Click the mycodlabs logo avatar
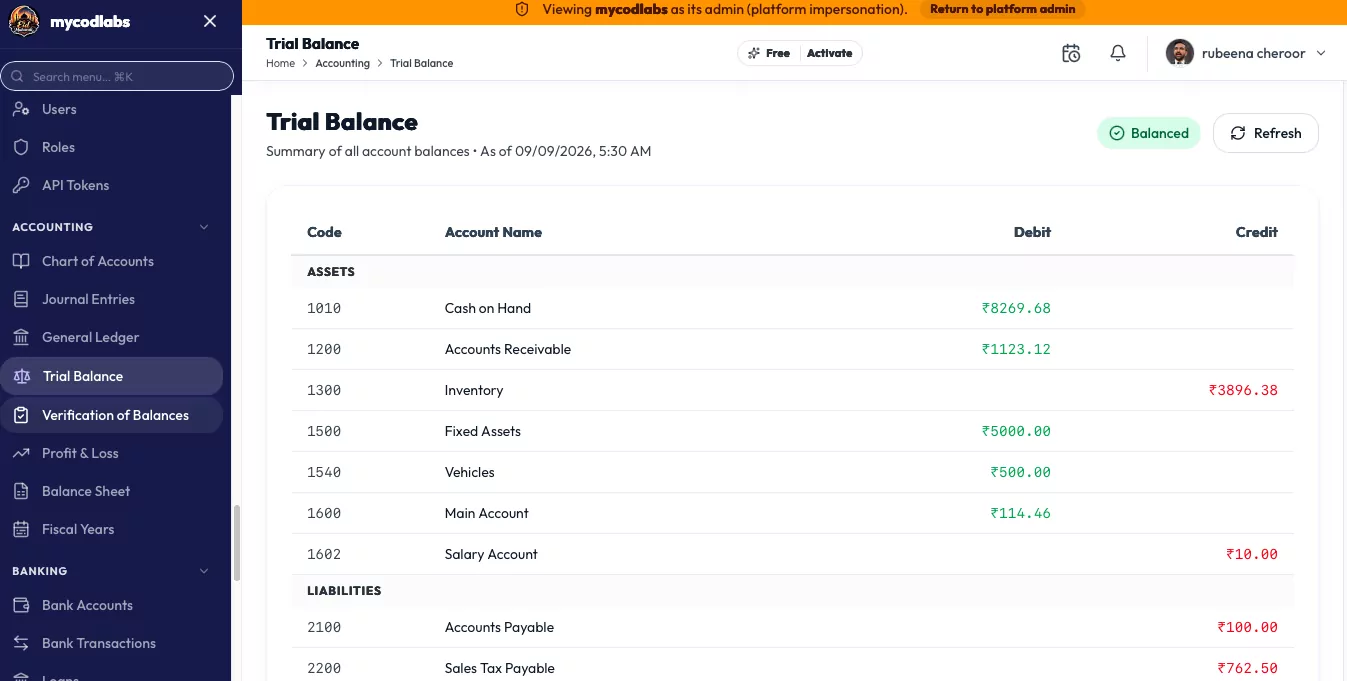 click(x=24, y=21)
